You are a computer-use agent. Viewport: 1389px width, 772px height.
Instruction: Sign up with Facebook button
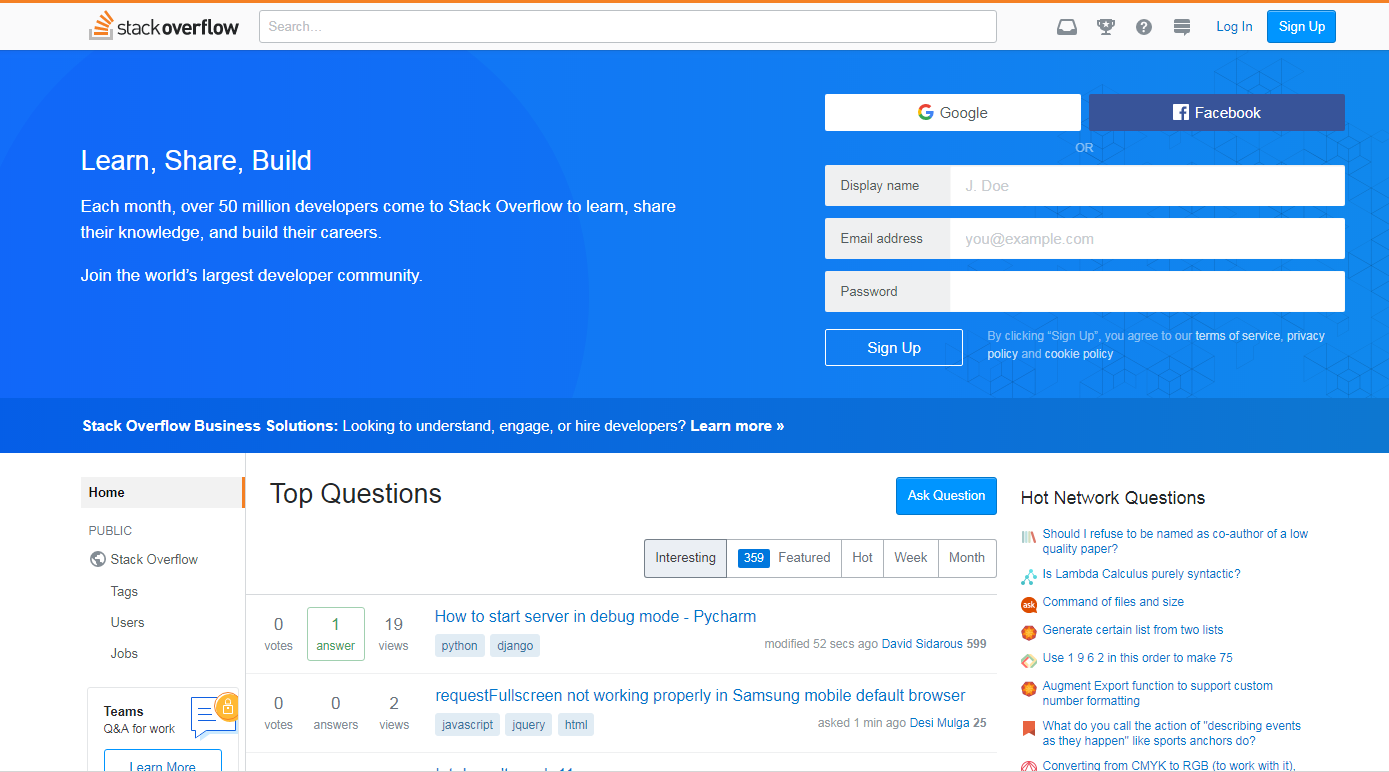[x=1216, y=113]
